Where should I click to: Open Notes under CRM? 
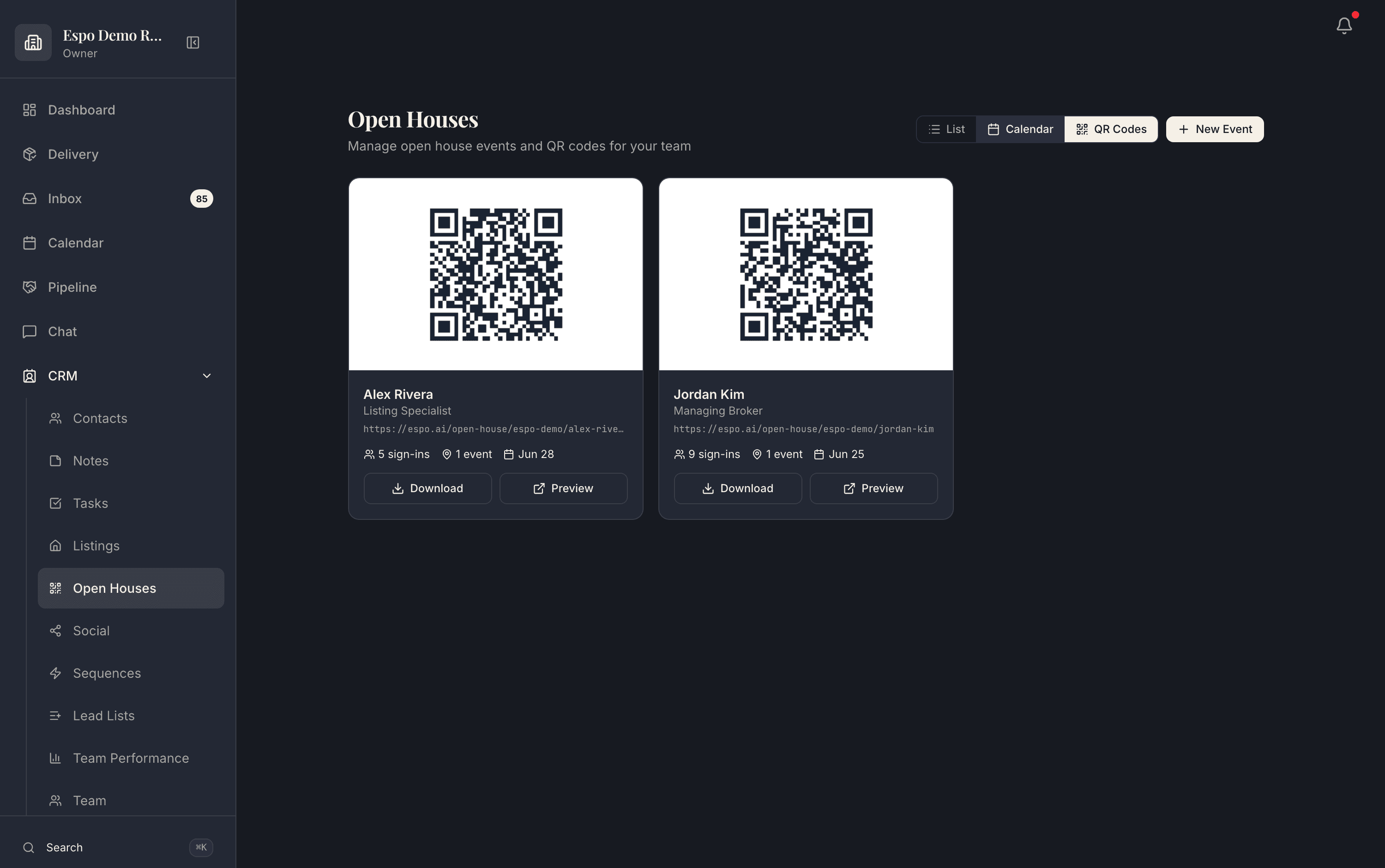(131, 461)
